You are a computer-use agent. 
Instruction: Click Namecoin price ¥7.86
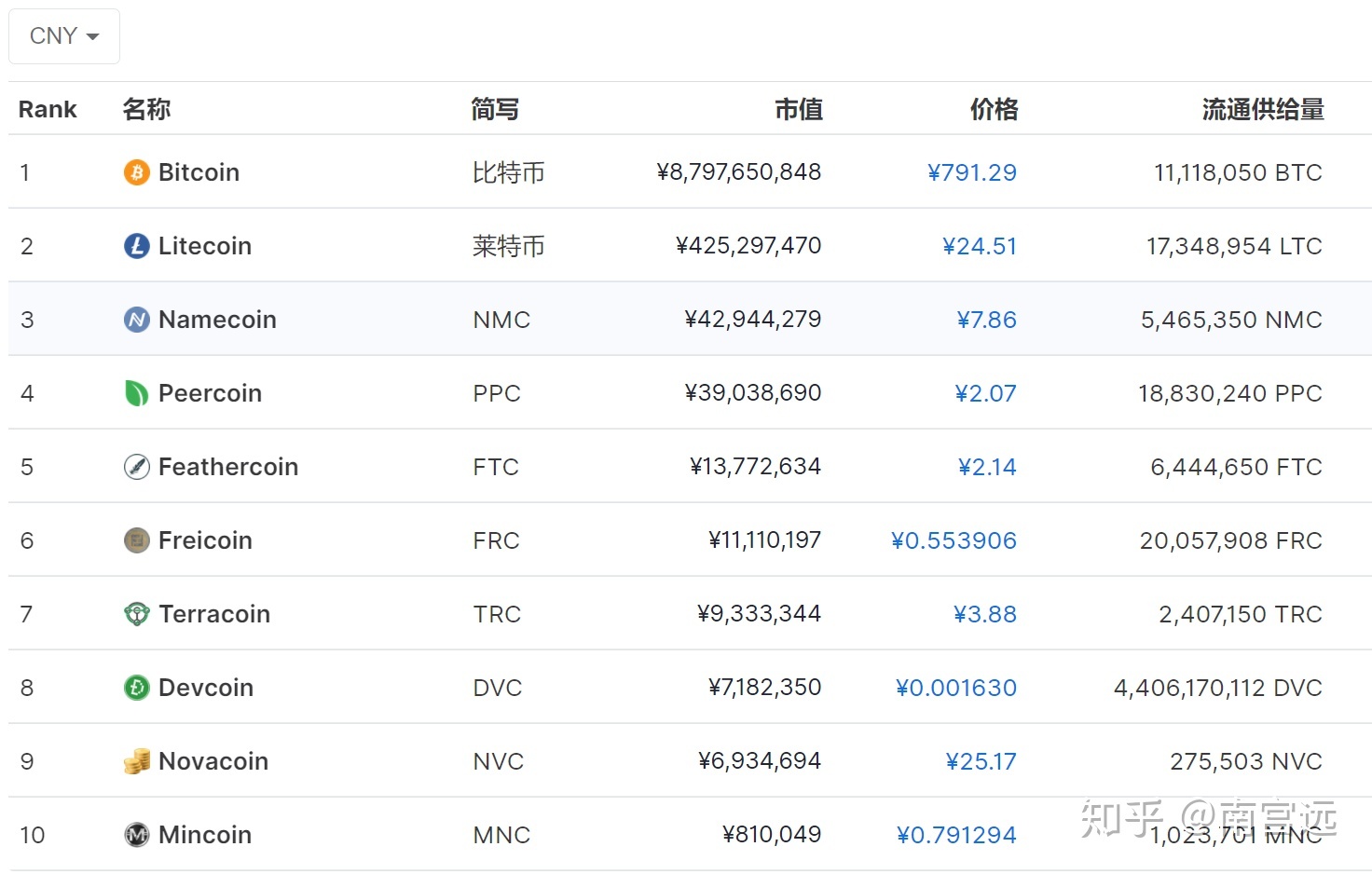click(987, 320)
